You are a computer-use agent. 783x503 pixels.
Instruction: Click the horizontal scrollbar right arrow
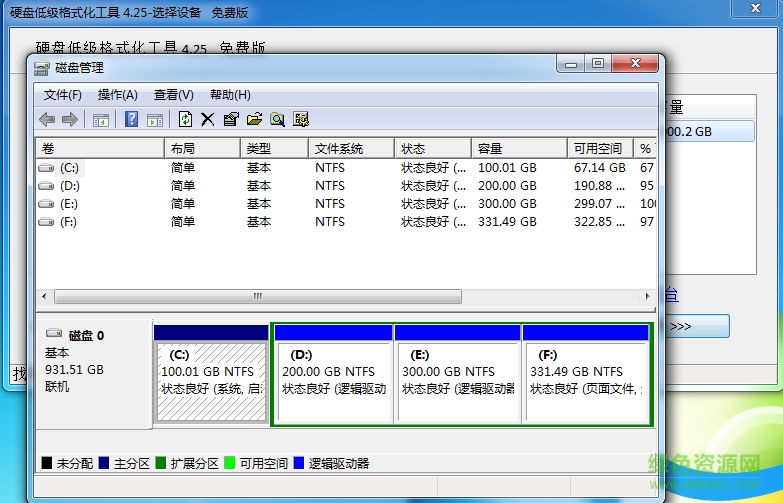pos(645,297)
